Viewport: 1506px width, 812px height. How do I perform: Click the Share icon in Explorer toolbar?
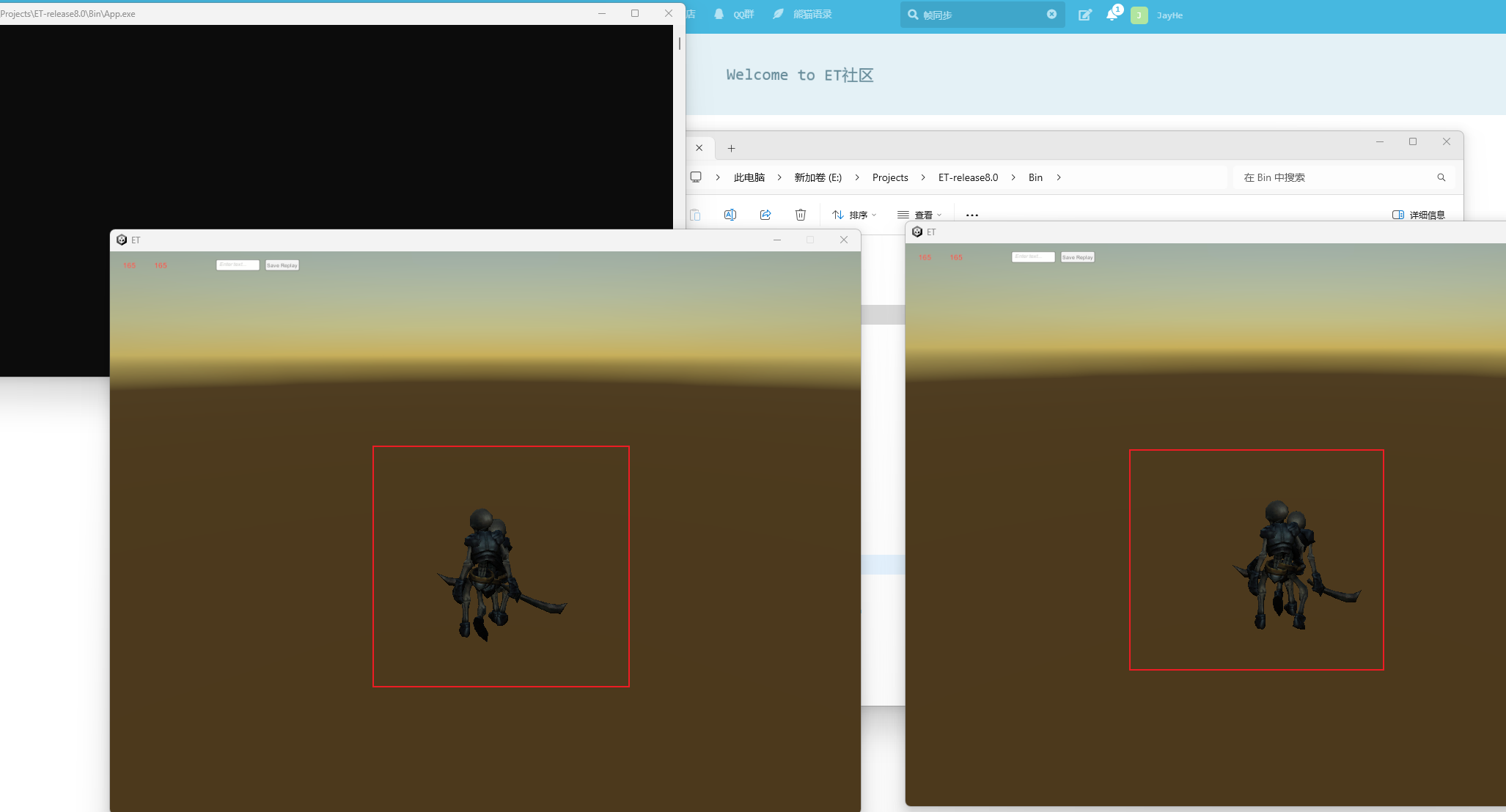(x=765, y=215)
